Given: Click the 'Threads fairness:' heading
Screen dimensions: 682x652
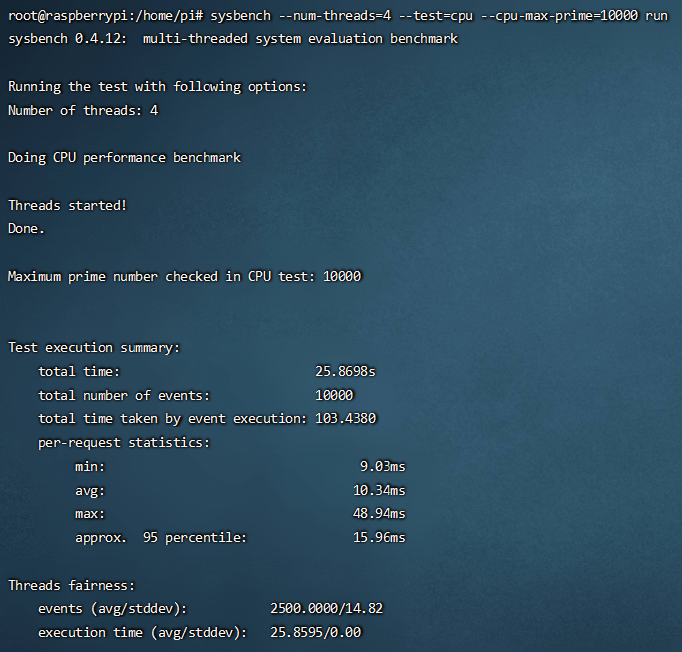Looking at the screenshot, I should click(71, 585).
